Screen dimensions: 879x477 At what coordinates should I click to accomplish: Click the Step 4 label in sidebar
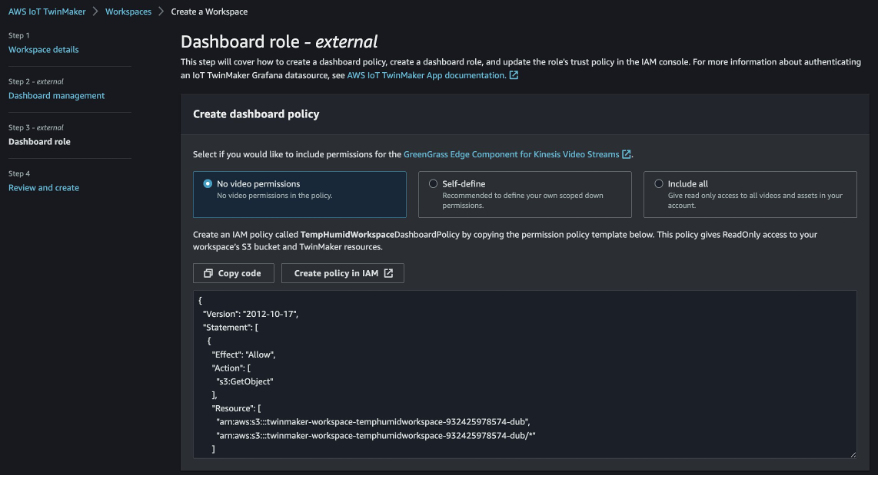[x=19, y=173]
